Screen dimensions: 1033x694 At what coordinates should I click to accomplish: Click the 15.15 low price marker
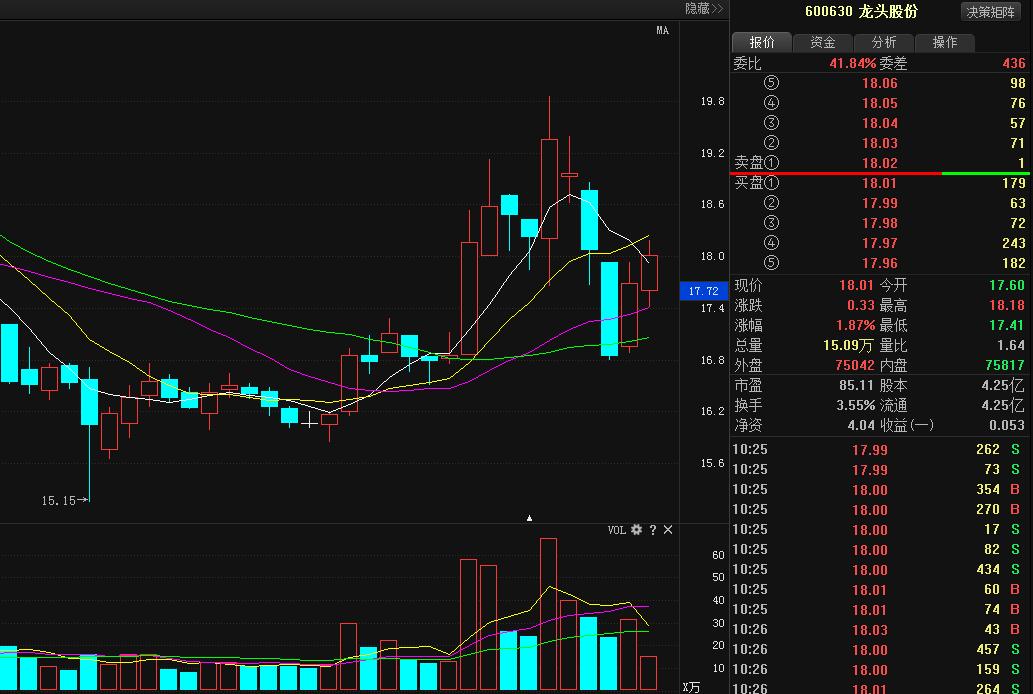click(x=60, y=499)
